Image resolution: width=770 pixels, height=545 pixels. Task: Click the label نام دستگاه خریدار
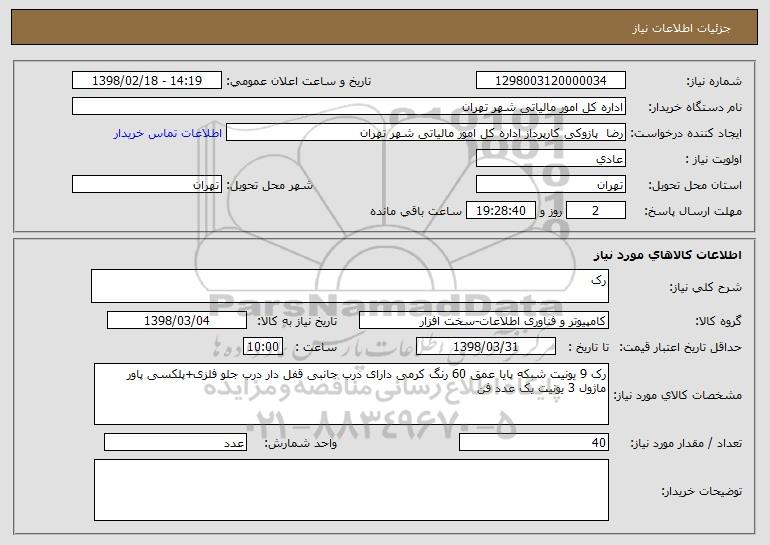[x=695, y=108]
